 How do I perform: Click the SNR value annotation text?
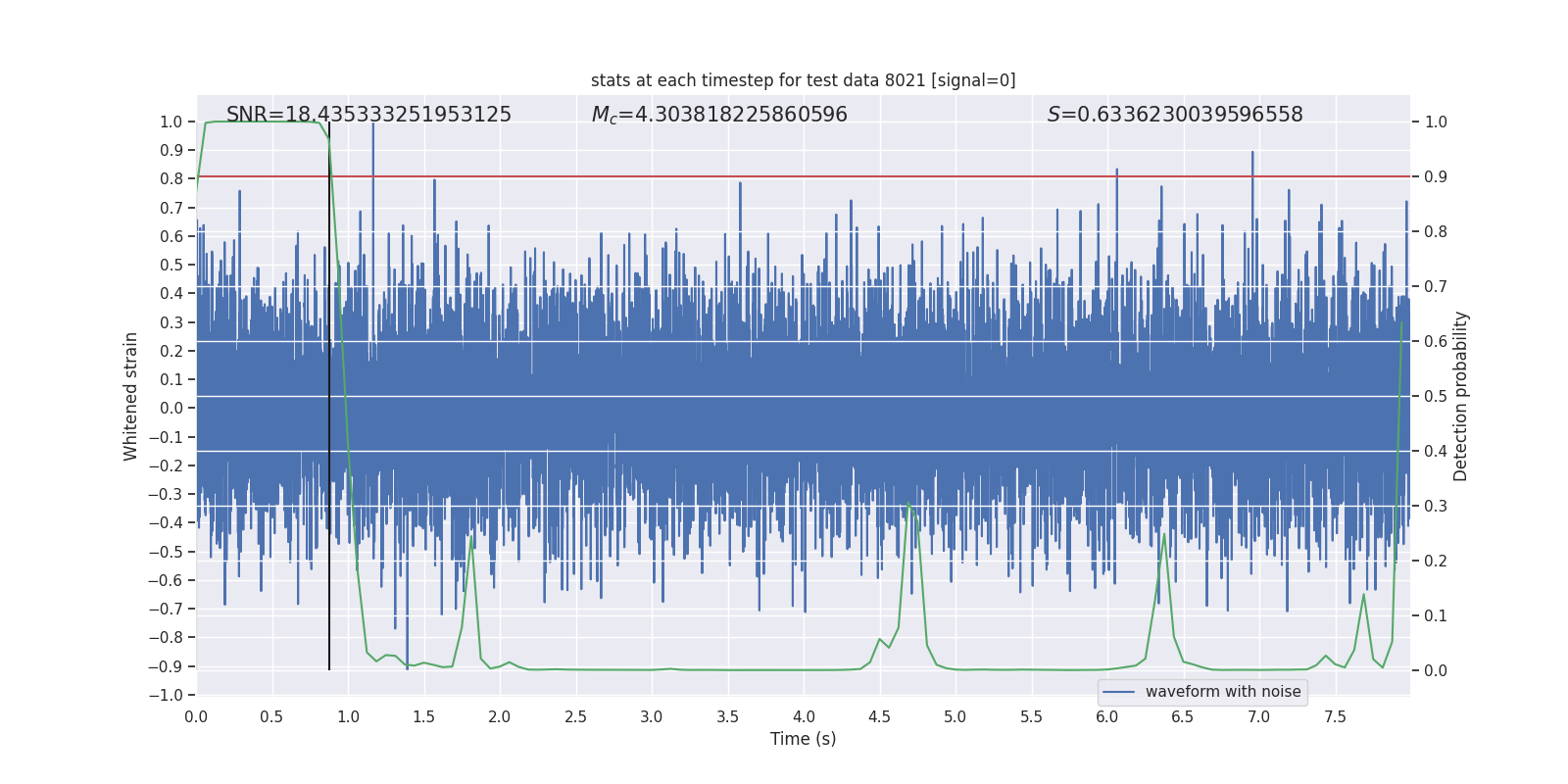pos(368,115)
